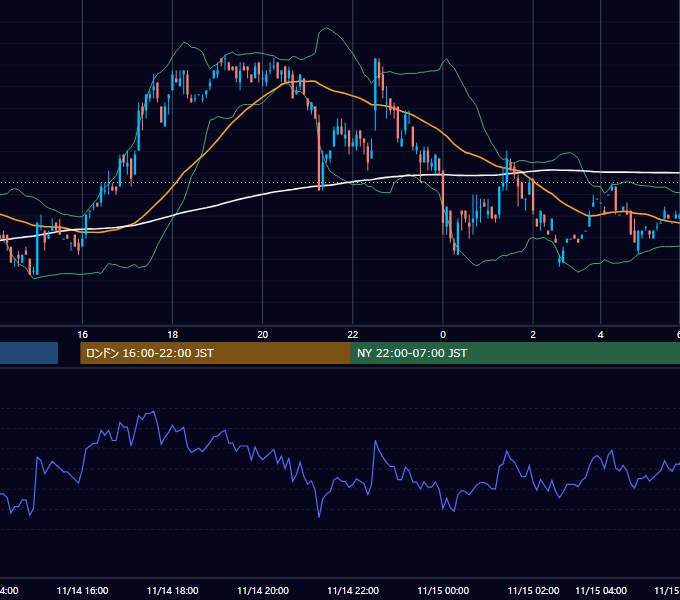Click the '4' hour label on price chart axis
The height and width of the screenshot is (600, 680).
click(601, 335)
